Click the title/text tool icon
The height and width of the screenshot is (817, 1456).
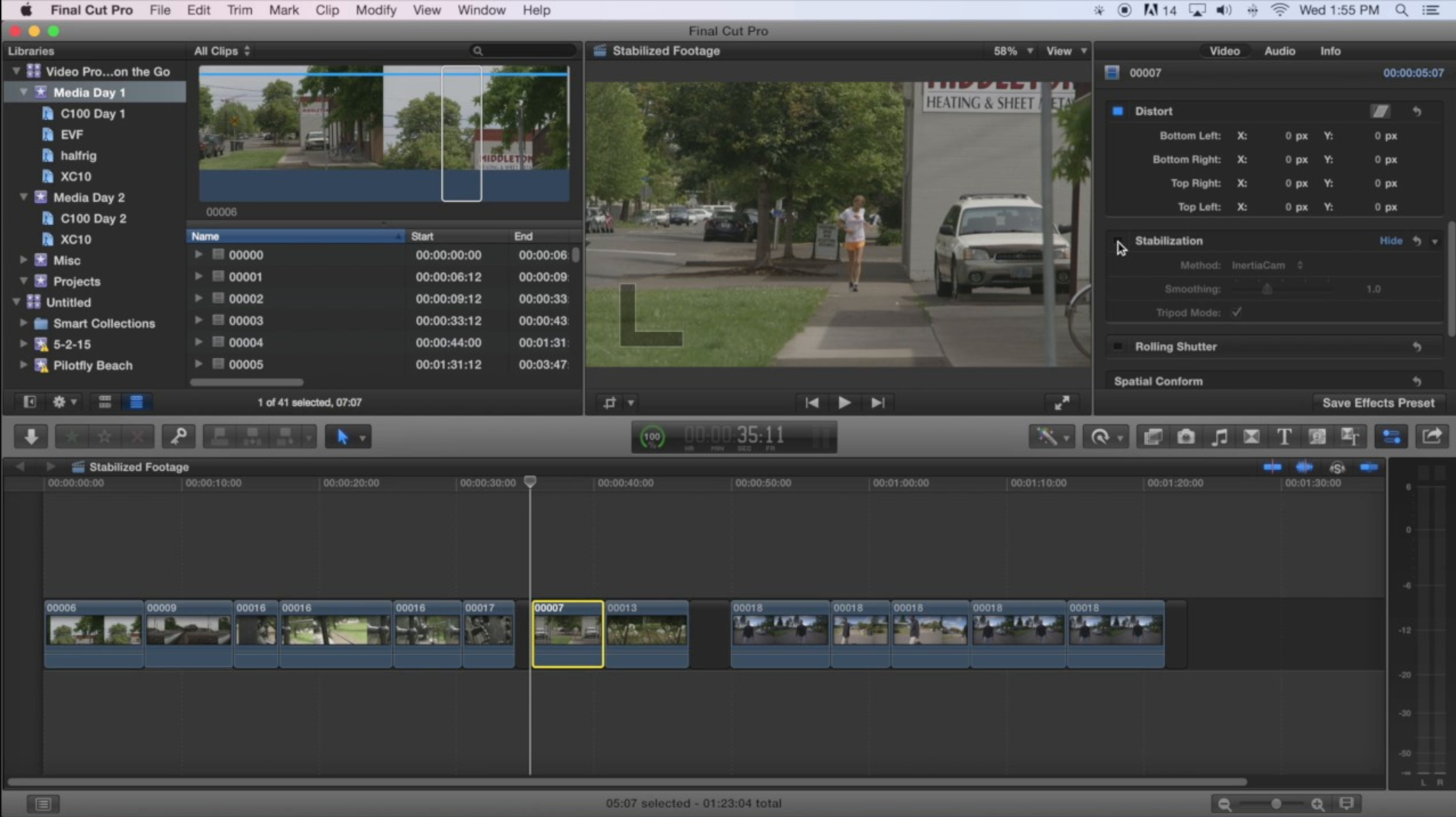pos(1283,436)
